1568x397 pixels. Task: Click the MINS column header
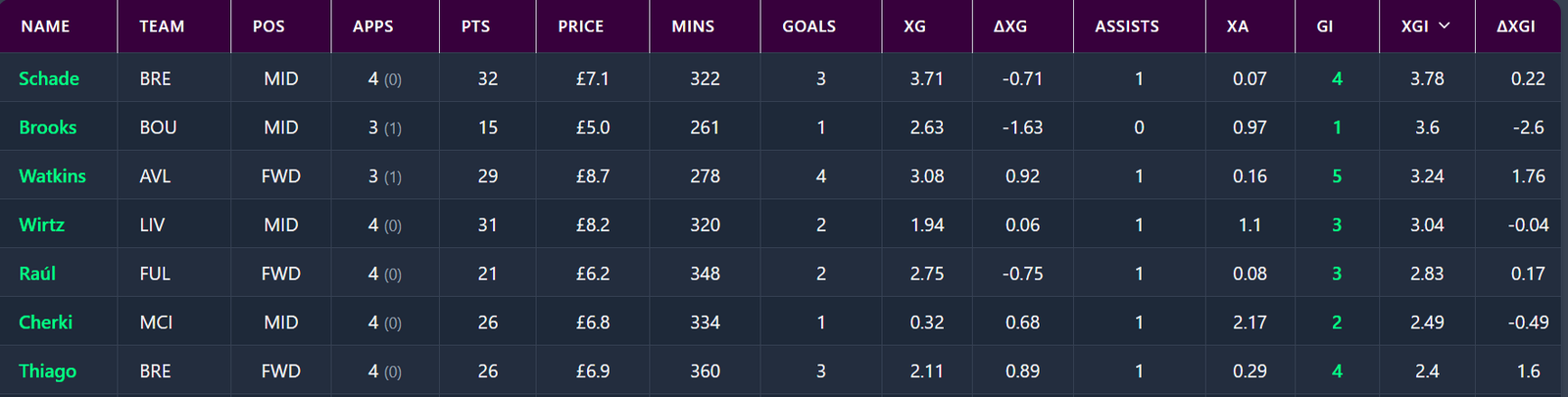[x=693, y=26]
